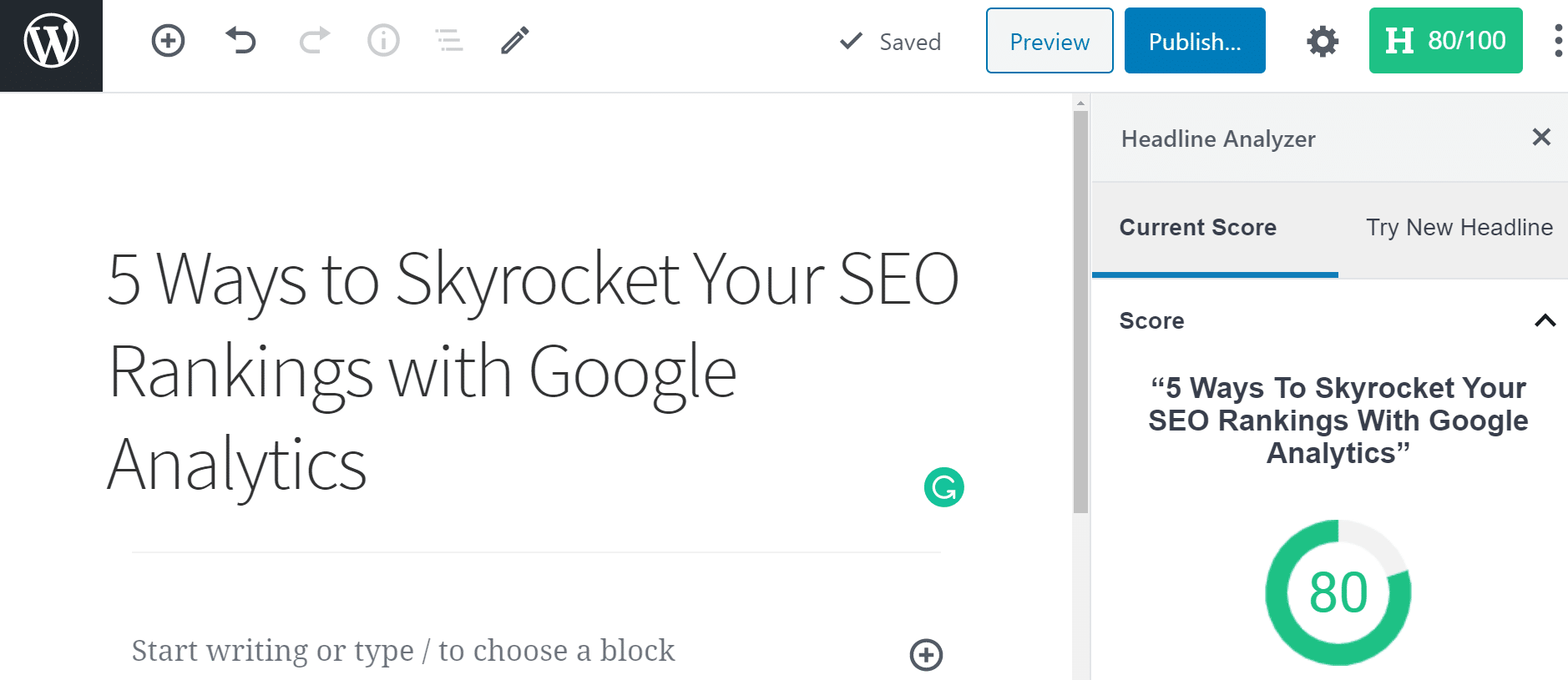Open block navigation list

[x=449, y=40]
